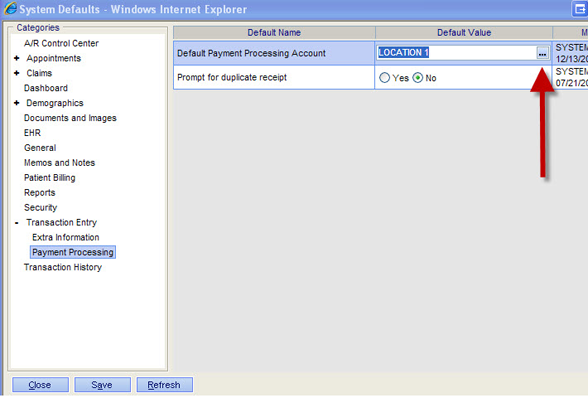Open the A/R Control Center category
The height and width of the screenshot is (398, 588).
(61, 44)
